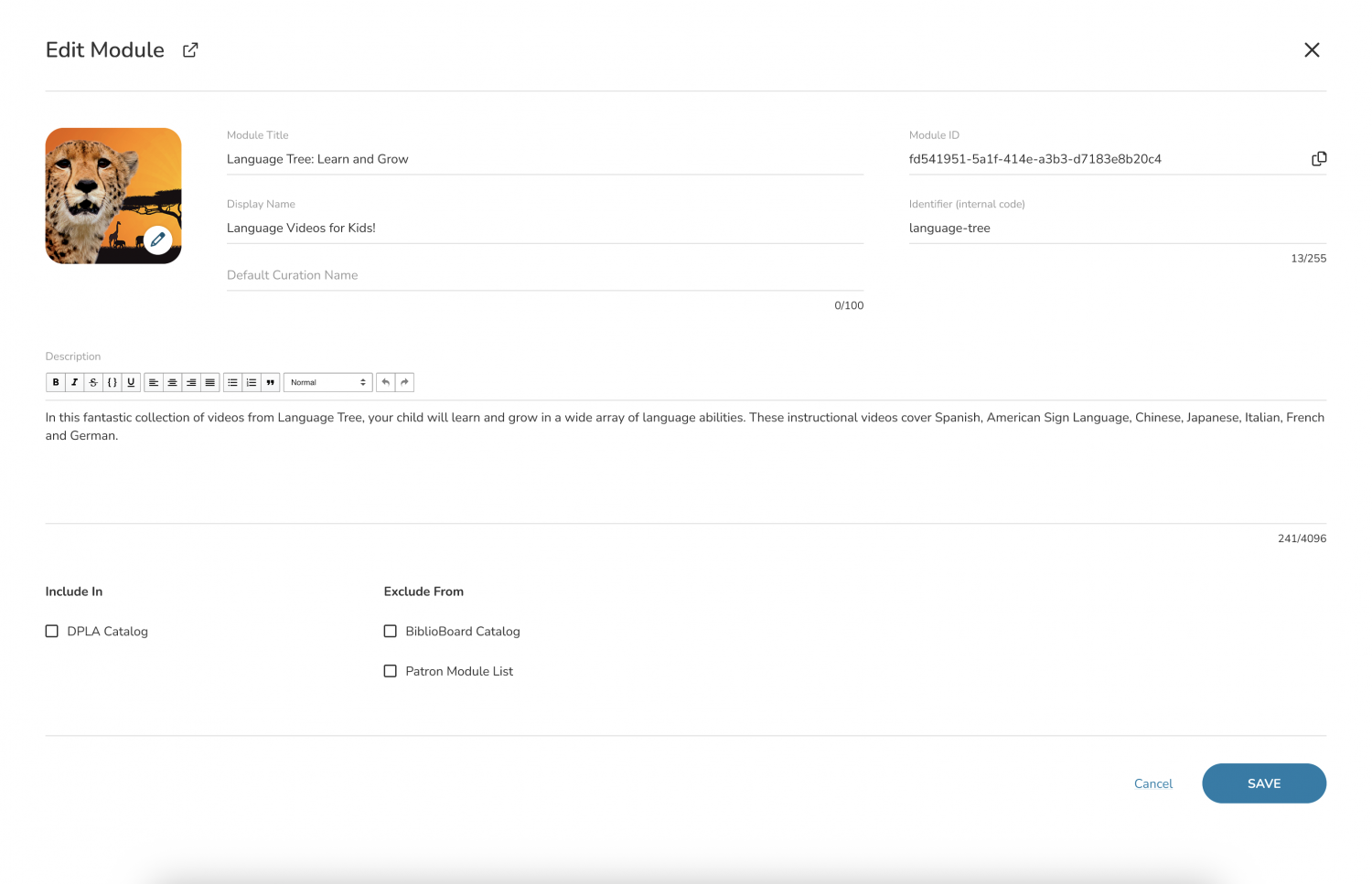Screen dimensions: 1372x884
Task: Apply italic formatting to description text
Action: [x=74, y=382]
